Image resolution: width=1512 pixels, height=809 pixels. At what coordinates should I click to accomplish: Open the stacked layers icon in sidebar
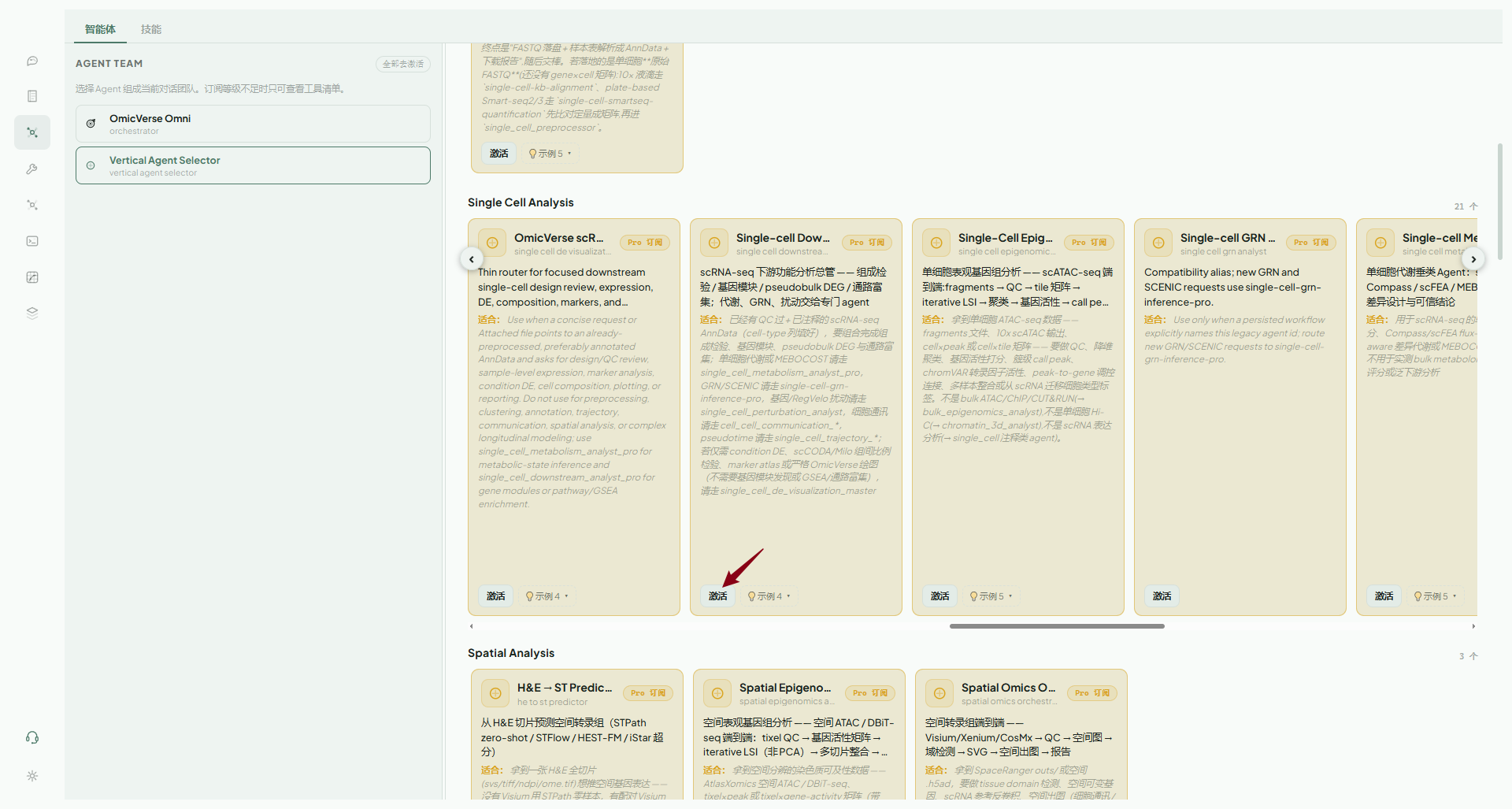[x=32, y=313]
